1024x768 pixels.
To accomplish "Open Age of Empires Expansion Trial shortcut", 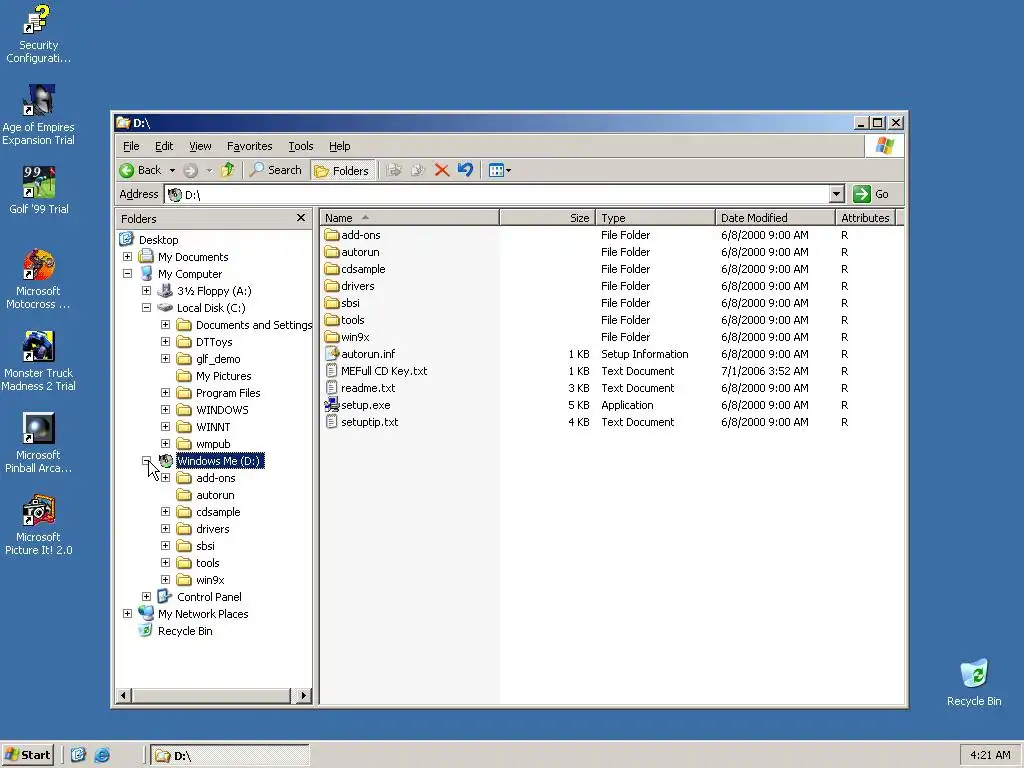I will tap(39, 115).
